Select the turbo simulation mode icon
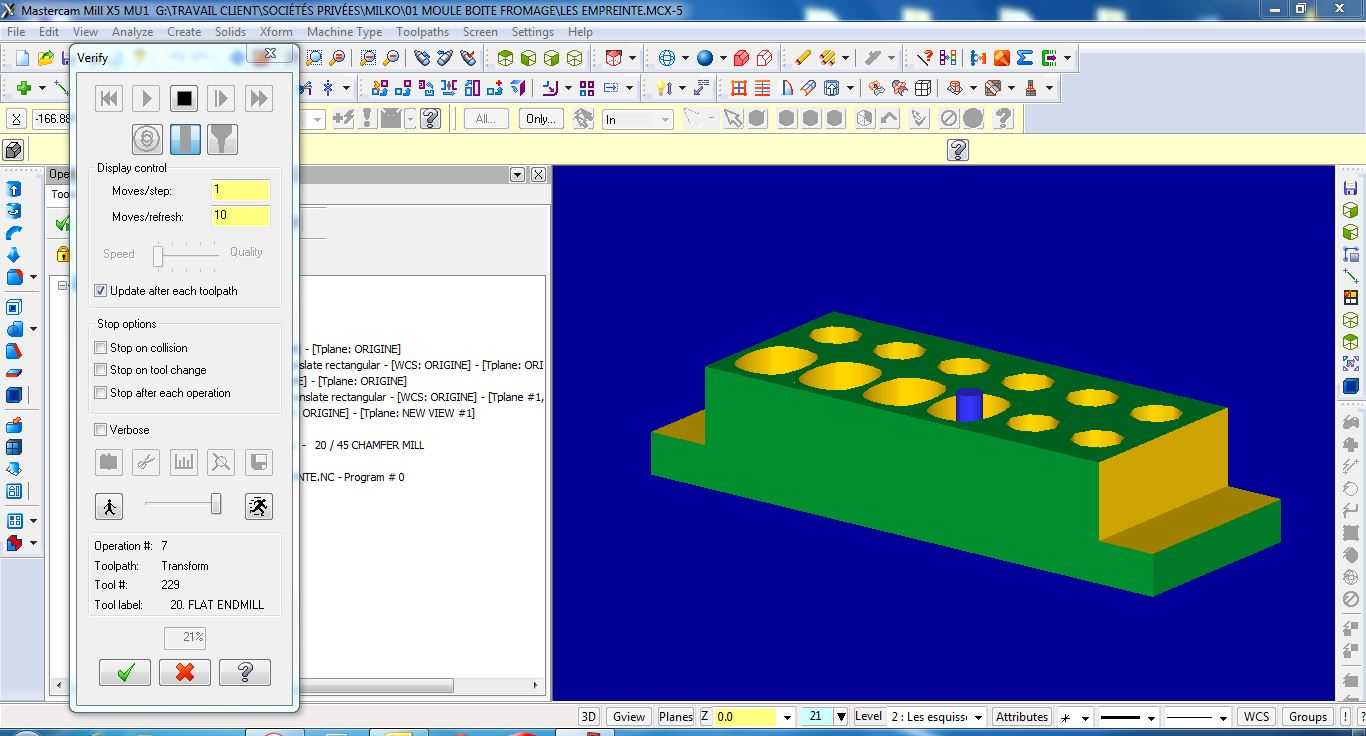The image size is (1366, 736). pos(147,139)
